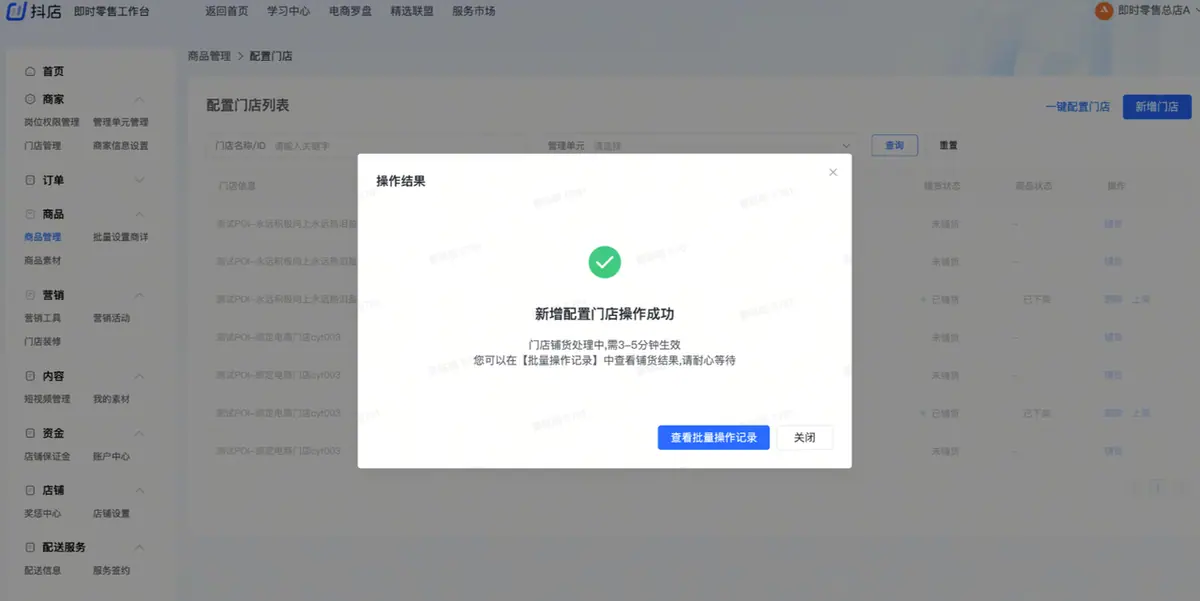This screenshot has width=1200, height=601.
Task: Open 服务市场 in the top navigation
Action: pos(473,12)
